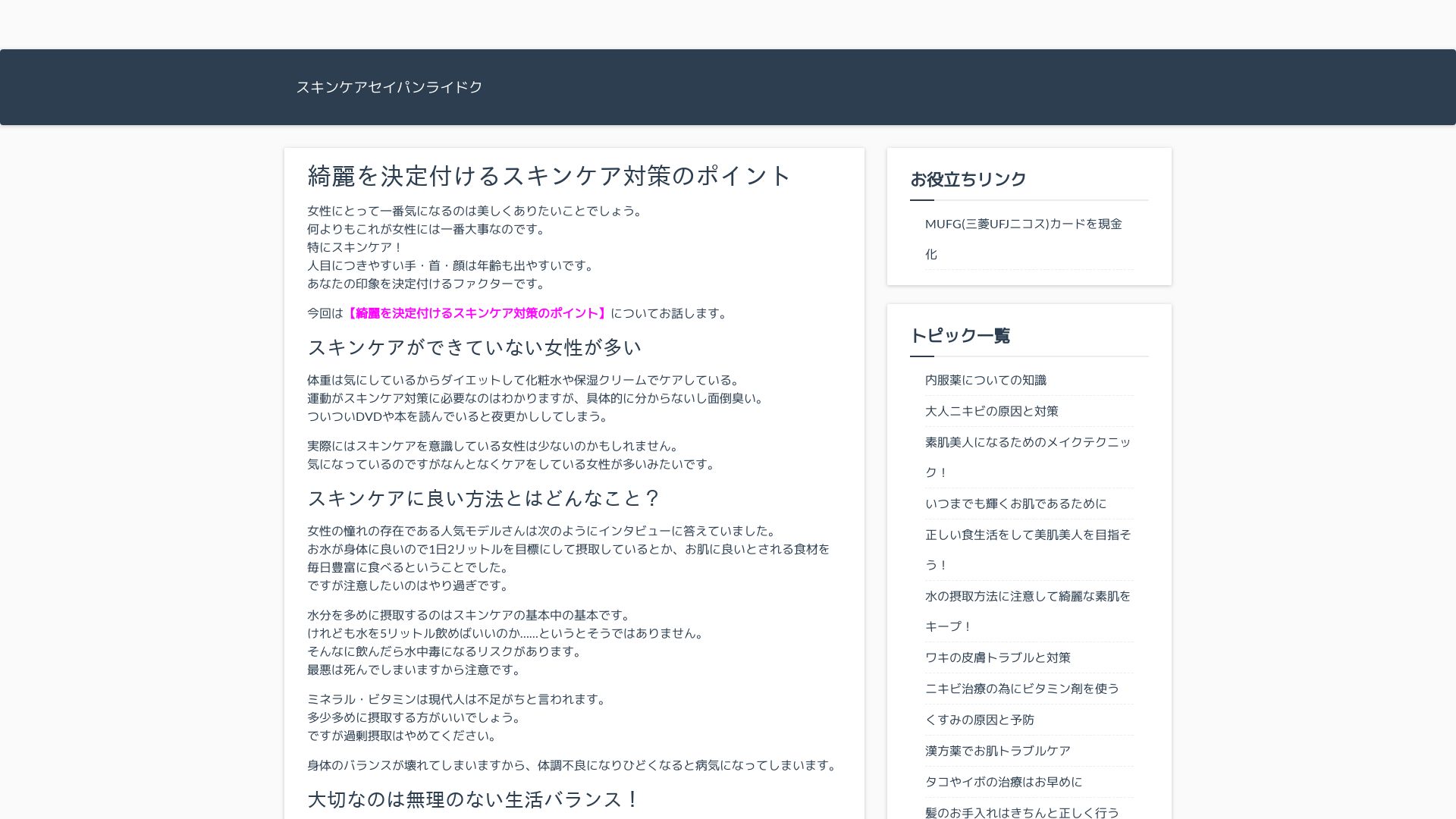The width and height of the screenshot is (1456, 819).
Task: Open 素肌美人になるためのメイクテクニック！ link
Action: 1027,442
